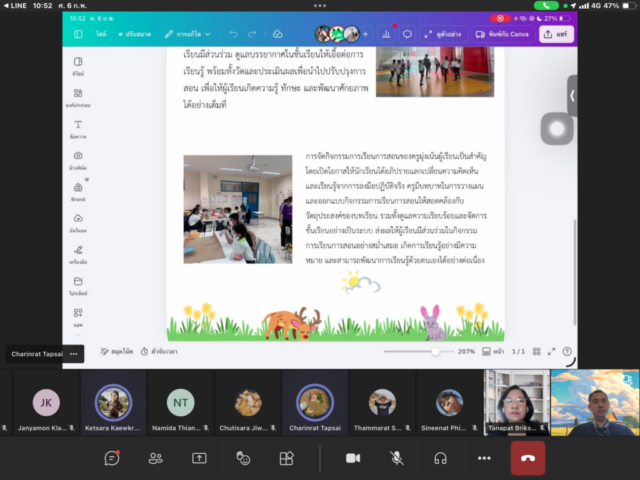Open the Text tool in Canva sidebar
The image size is (640, 480).
pyautogui.click(x=78, y=129)
